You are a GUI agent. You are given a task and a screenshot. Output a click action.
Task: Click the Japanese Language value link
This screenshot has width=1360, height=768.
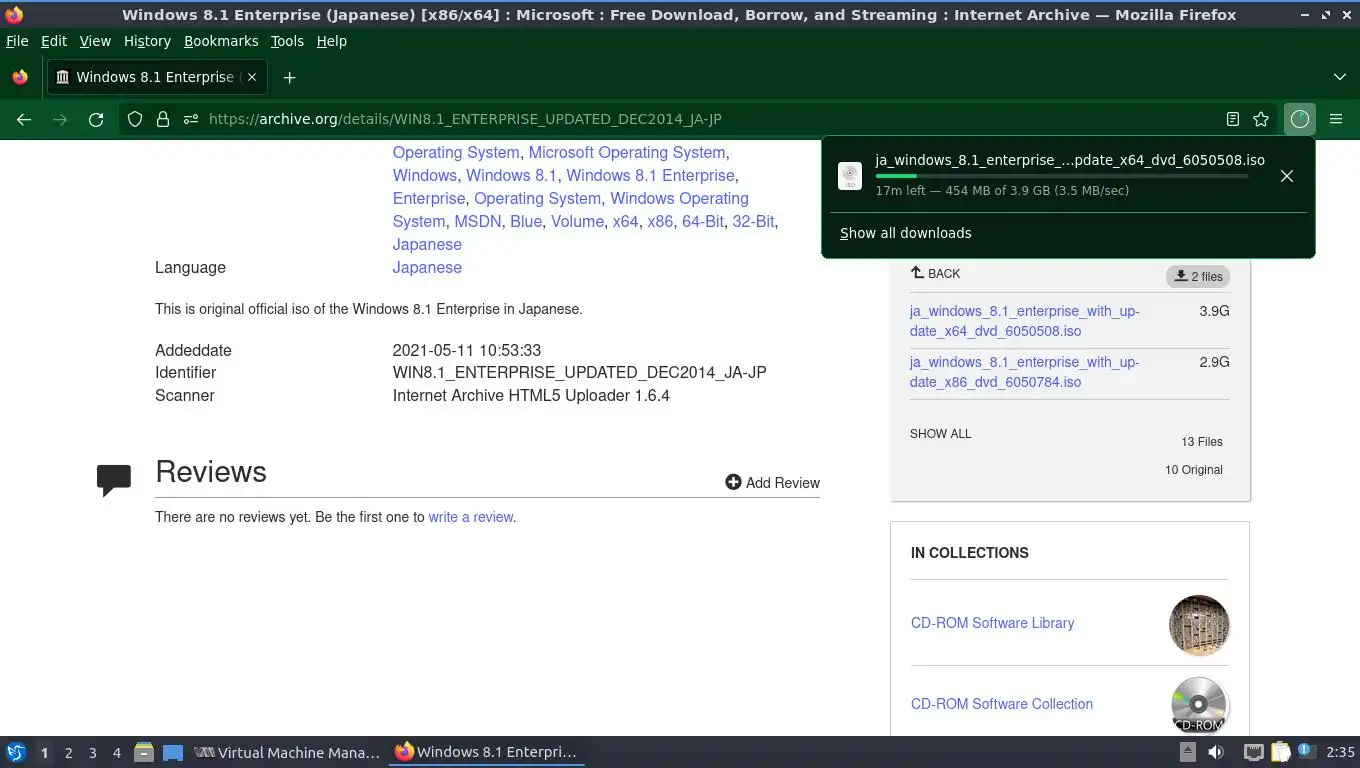tap(427, 267)
